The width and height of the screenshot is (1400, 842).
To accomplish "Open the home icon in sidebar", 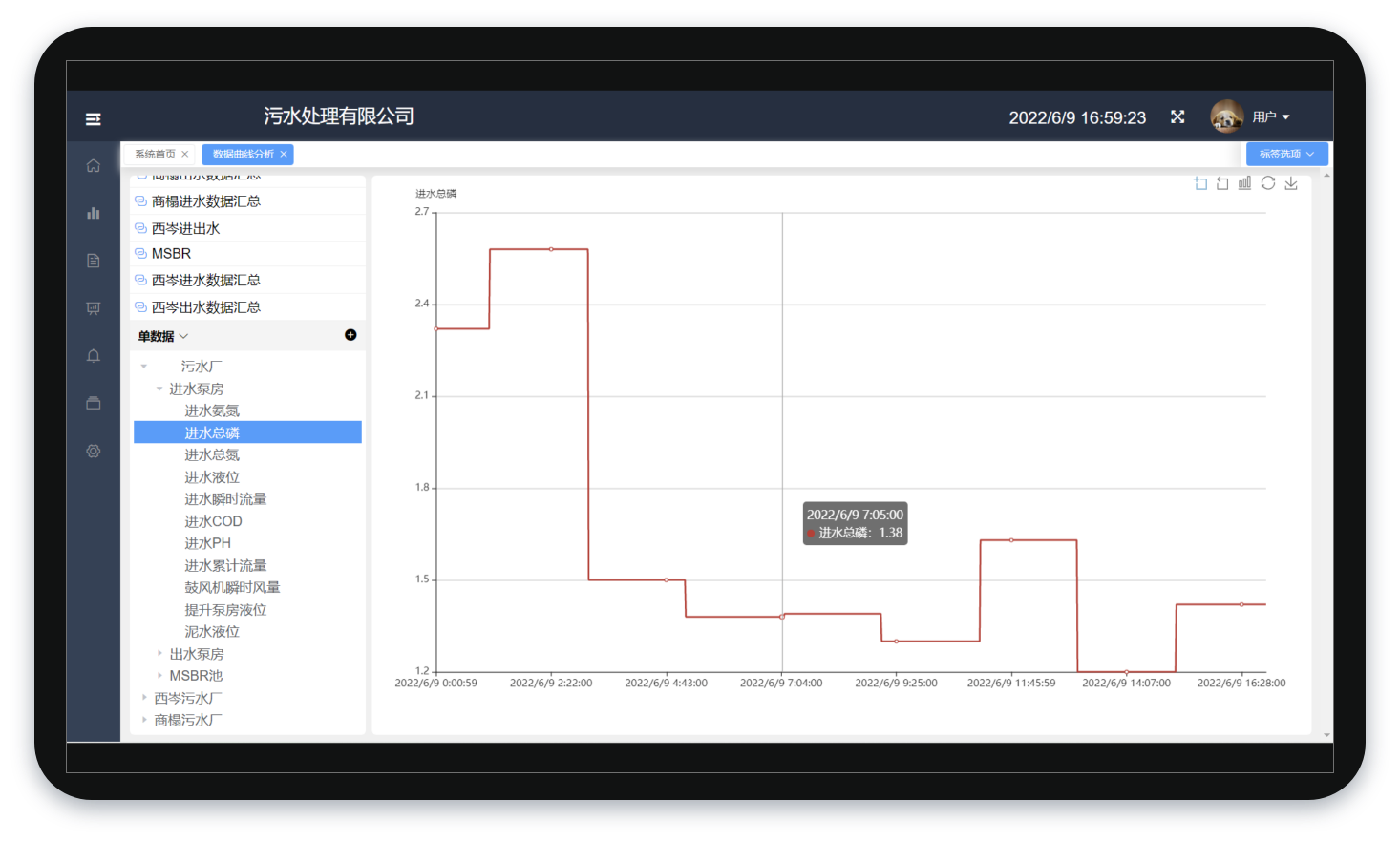I will 93,165.
